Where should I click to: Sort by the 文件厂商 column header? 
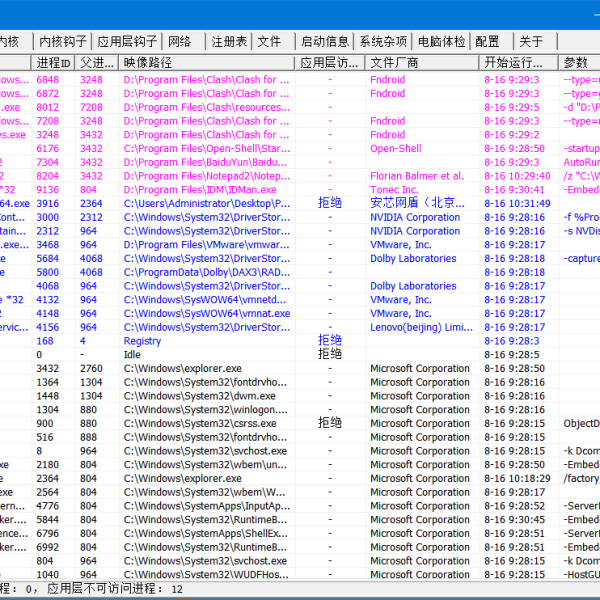(x=422, y=62)
